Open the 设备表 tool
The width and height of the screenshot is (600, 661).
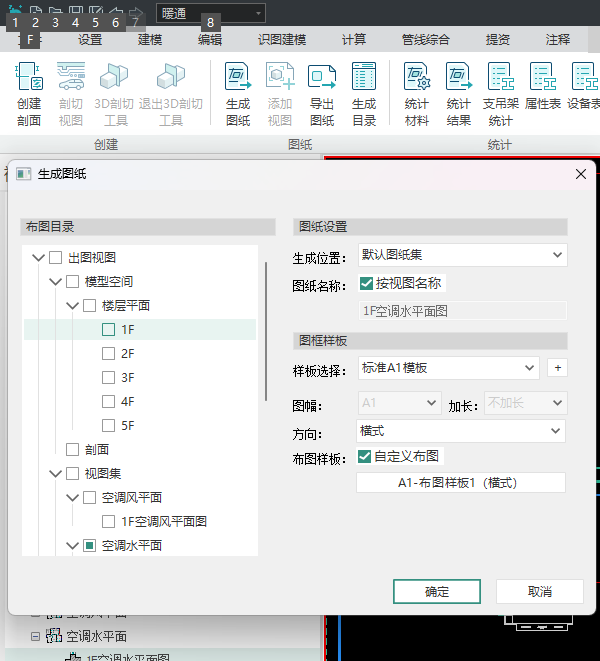[585, 76]
